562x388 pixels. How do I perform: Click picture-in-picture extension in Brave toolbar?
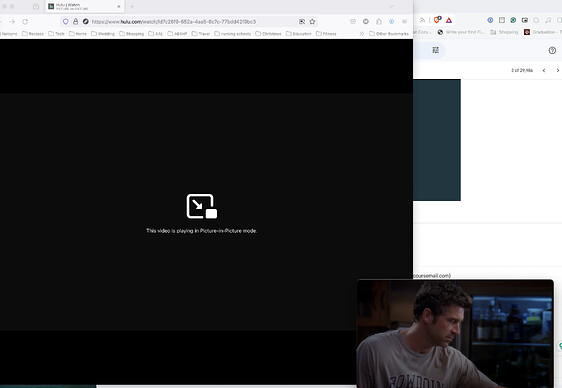[x=525, y=20]
